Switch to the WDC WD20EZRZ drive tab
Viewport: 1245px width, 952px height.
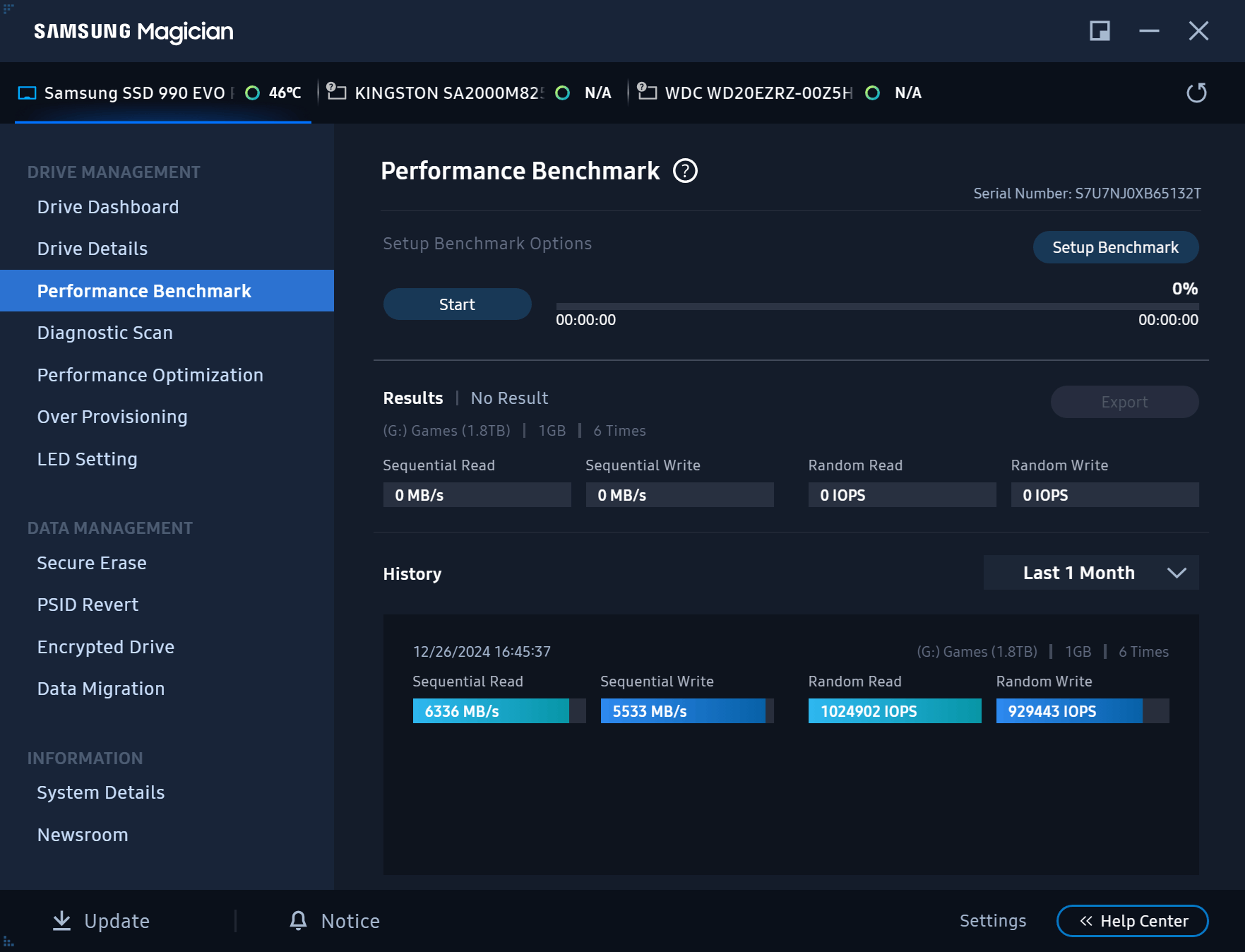coord(758,93)
